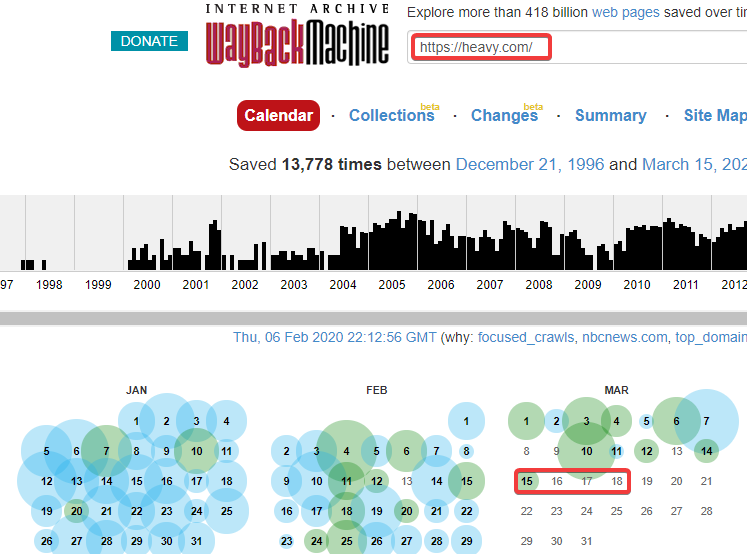Click the March 15 green capture bubble

[x=526, y=481]
